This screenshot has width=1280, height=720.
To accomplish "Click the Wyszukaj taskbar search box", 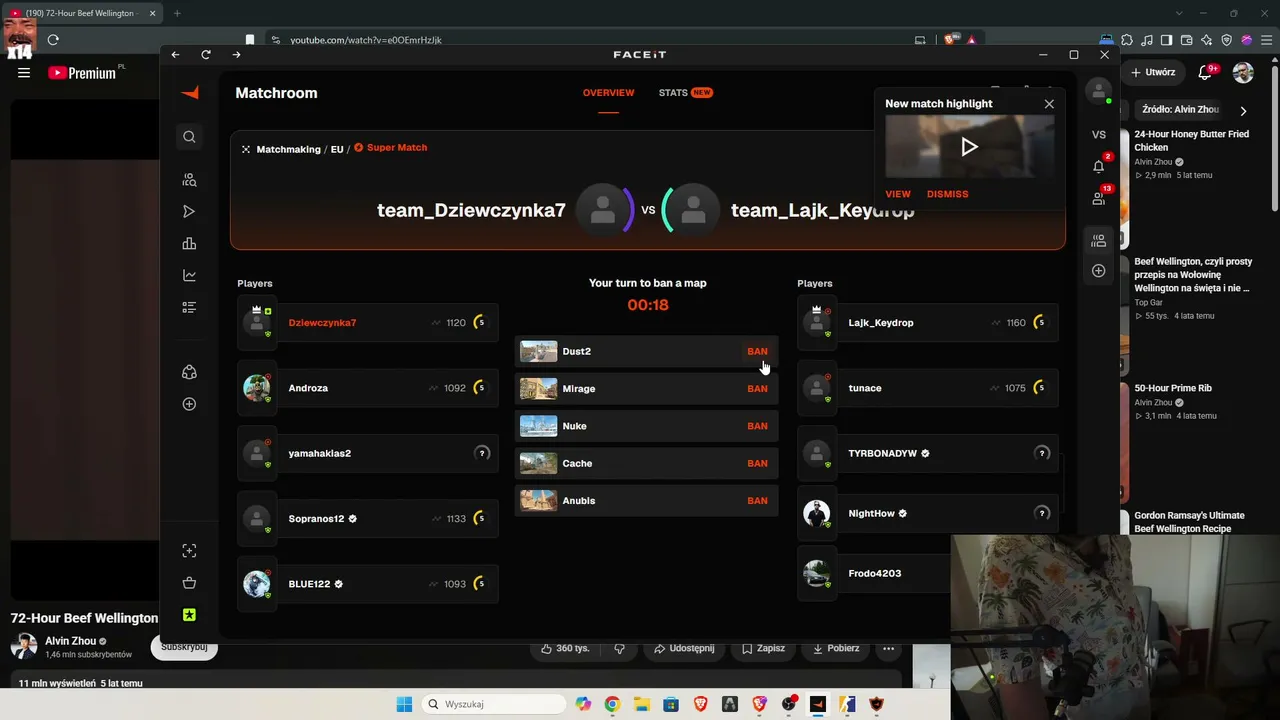I will pos(494,704).
